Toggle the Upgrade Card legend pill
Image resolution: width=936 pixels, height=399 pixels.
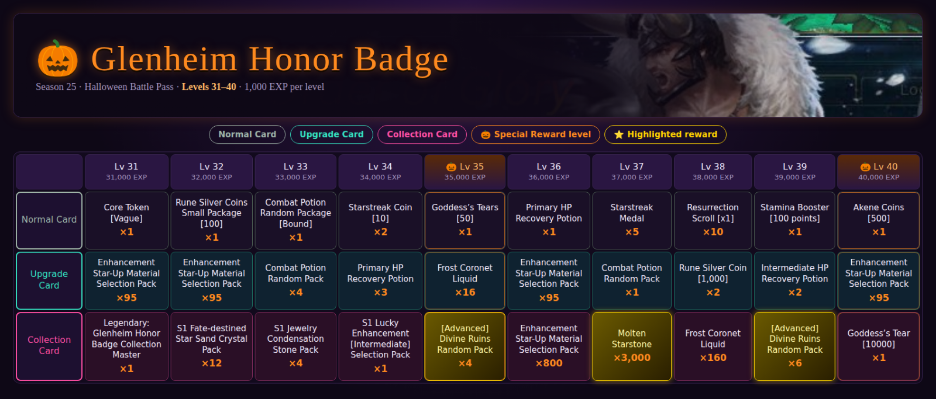(x=331, y=134)
